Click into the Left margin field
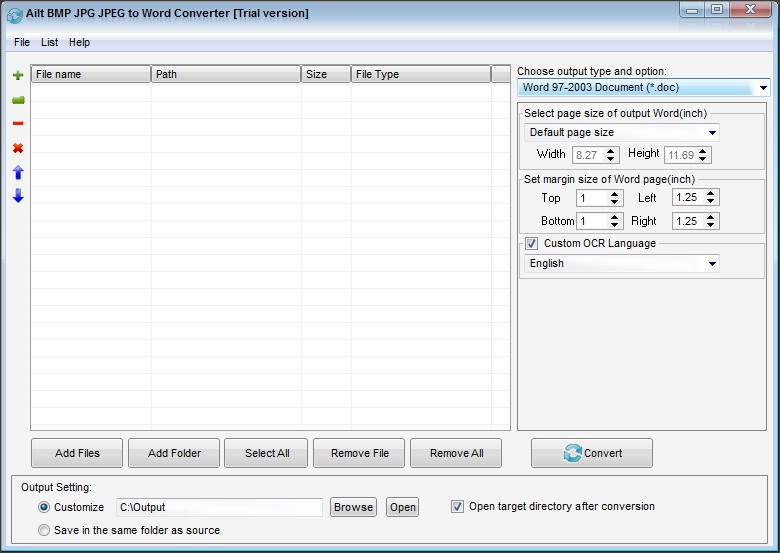 click(x=688, y=197)
